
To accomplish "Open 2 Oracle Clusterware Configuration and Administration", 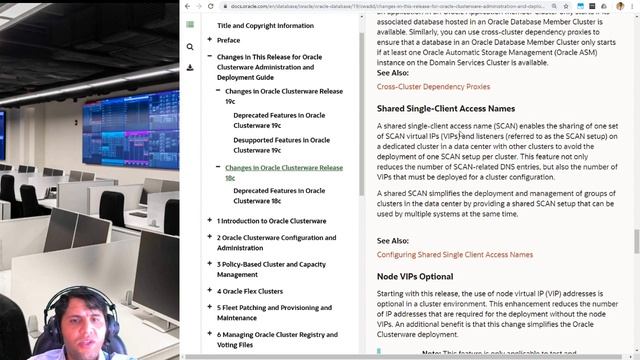I will click(276, 242).
